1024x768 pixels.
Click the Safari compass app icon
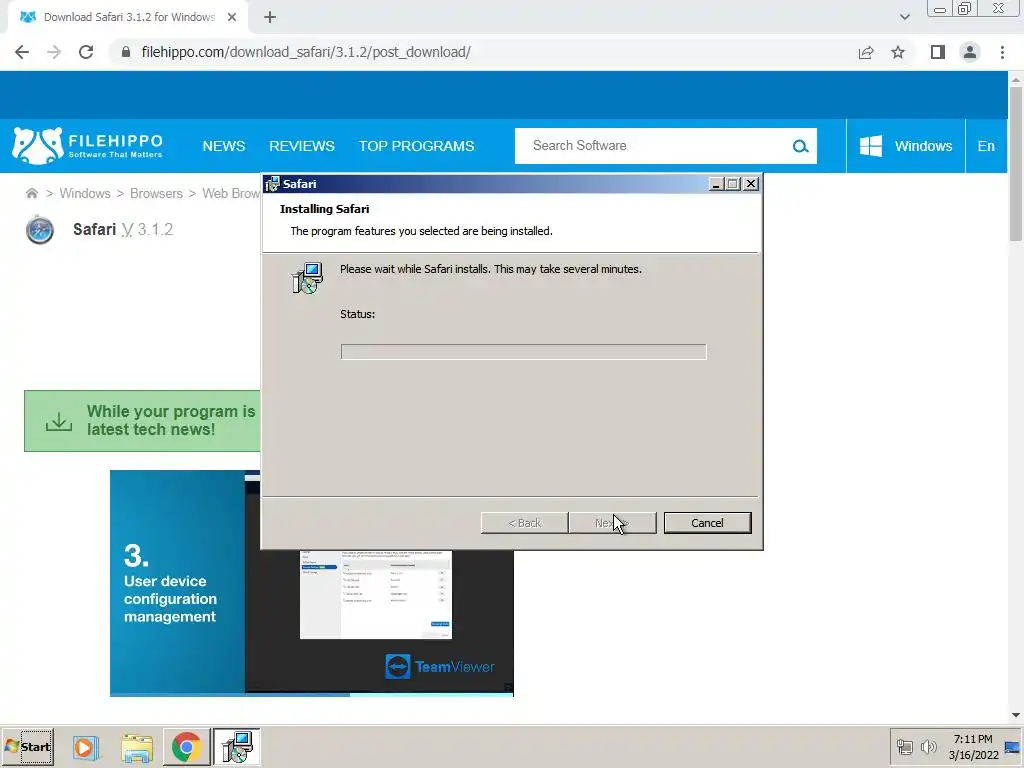40,230
